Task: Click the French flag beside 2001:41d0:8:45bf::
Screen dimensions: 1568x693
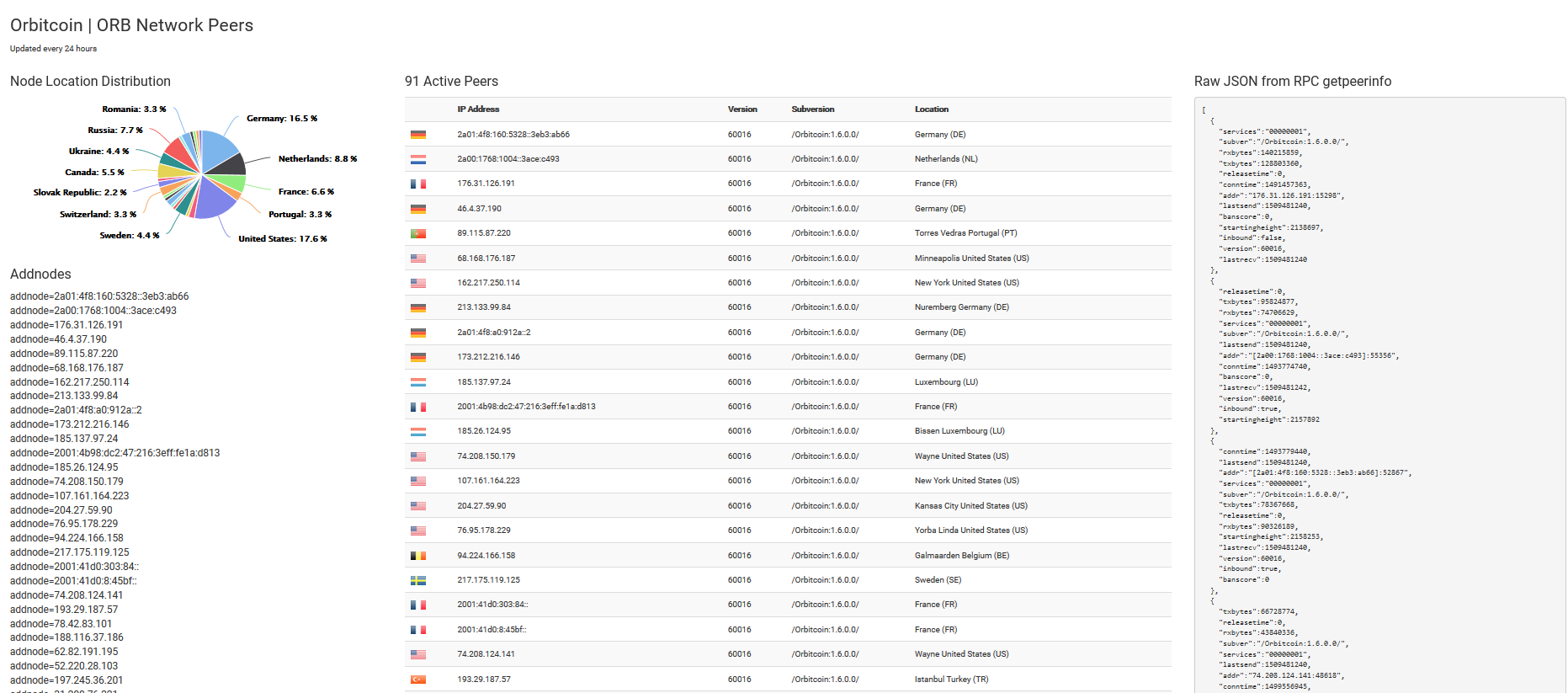Action: pos(418,630)
